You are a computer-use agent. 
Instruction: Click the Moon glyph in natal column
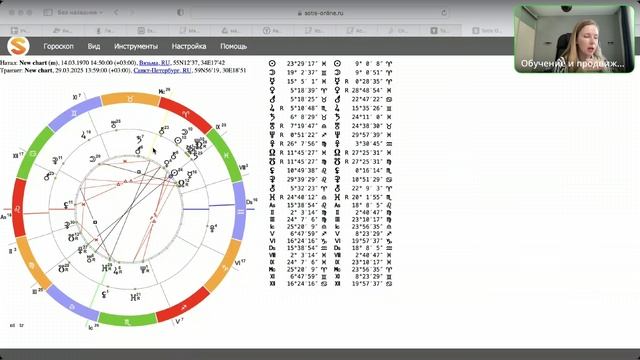pyautogui.click(x=272, y=72)
